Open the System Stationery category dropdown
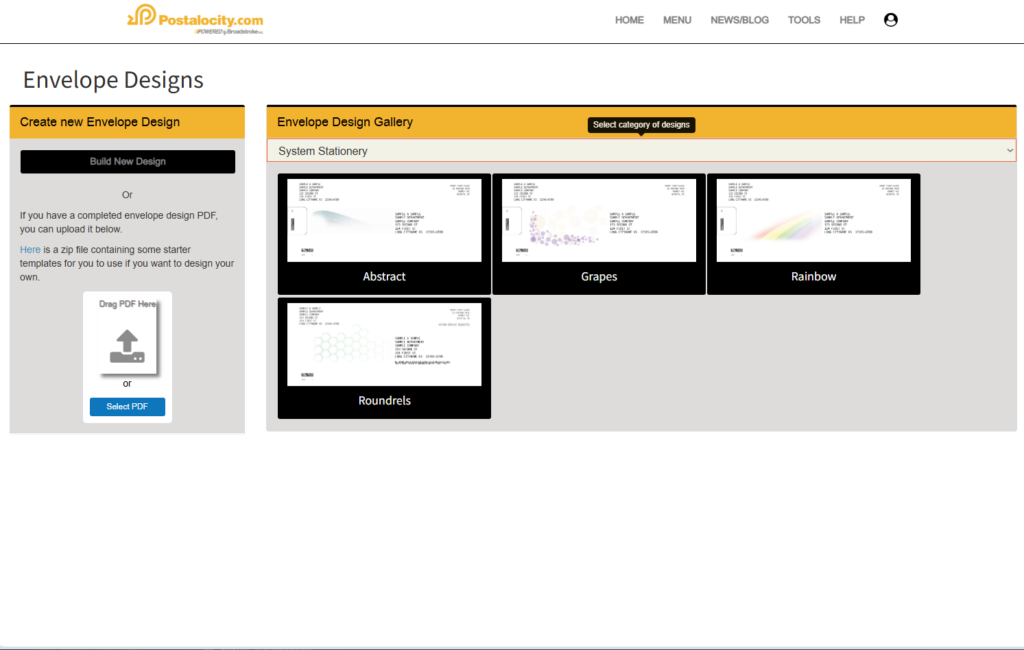The height and width of the screenshot is (650, 1024). tap(641, 151)
